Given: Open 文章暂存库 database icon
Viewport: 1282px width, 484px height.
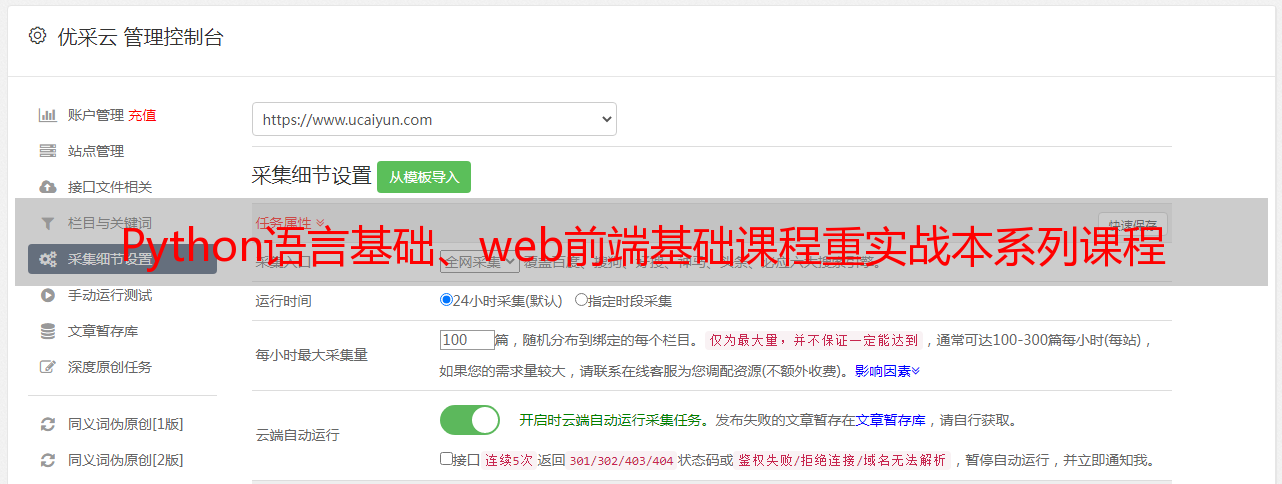Looking at the screenshot, I should click(x=47, y=331).
